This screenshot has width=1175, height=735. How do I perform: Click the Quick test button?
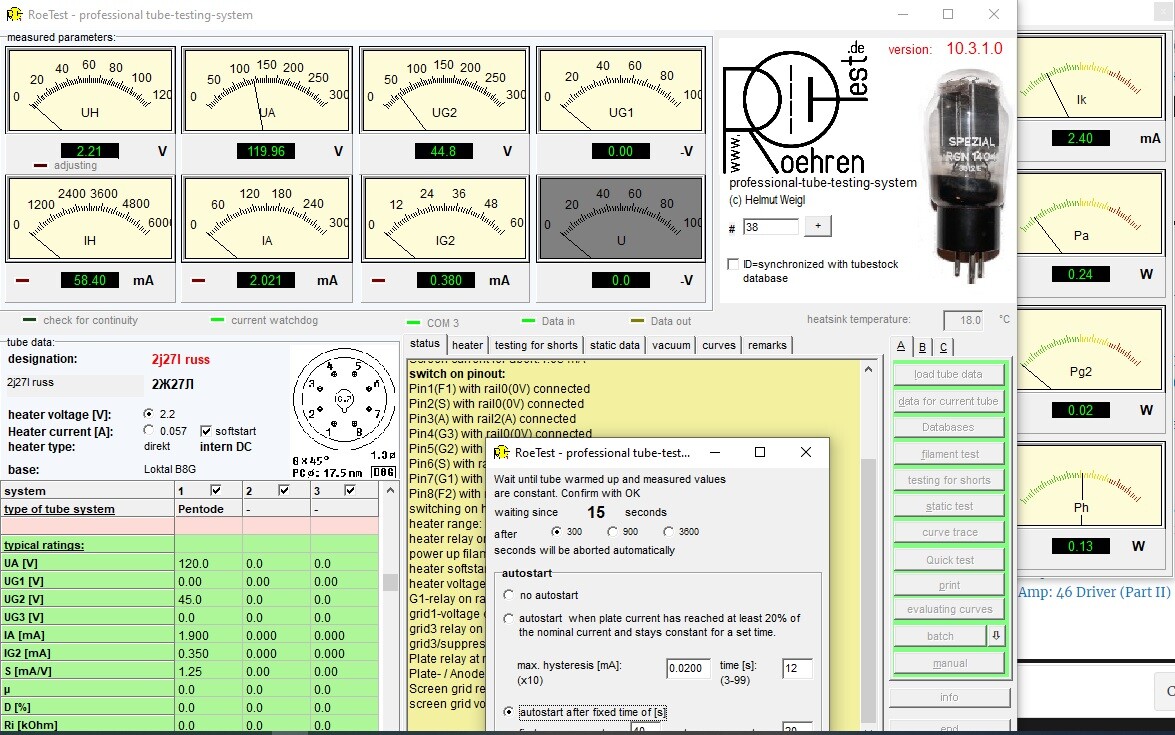(x=949, y=560)
